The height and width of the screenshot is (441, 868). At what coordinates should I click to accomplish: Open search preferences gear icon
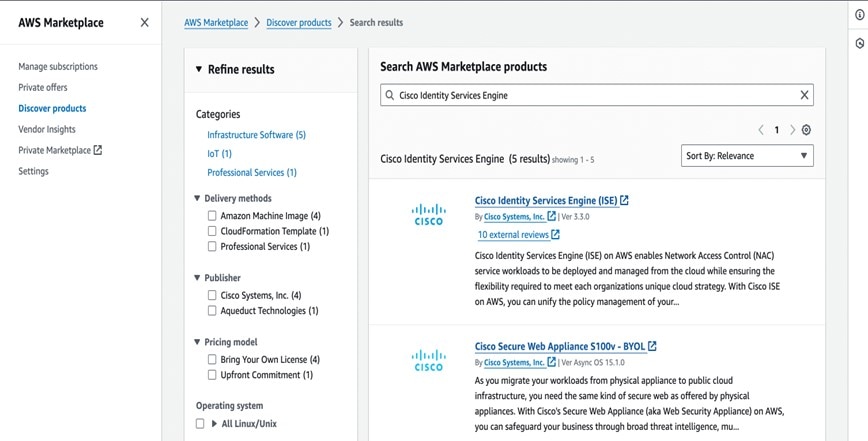coord(806,130)
